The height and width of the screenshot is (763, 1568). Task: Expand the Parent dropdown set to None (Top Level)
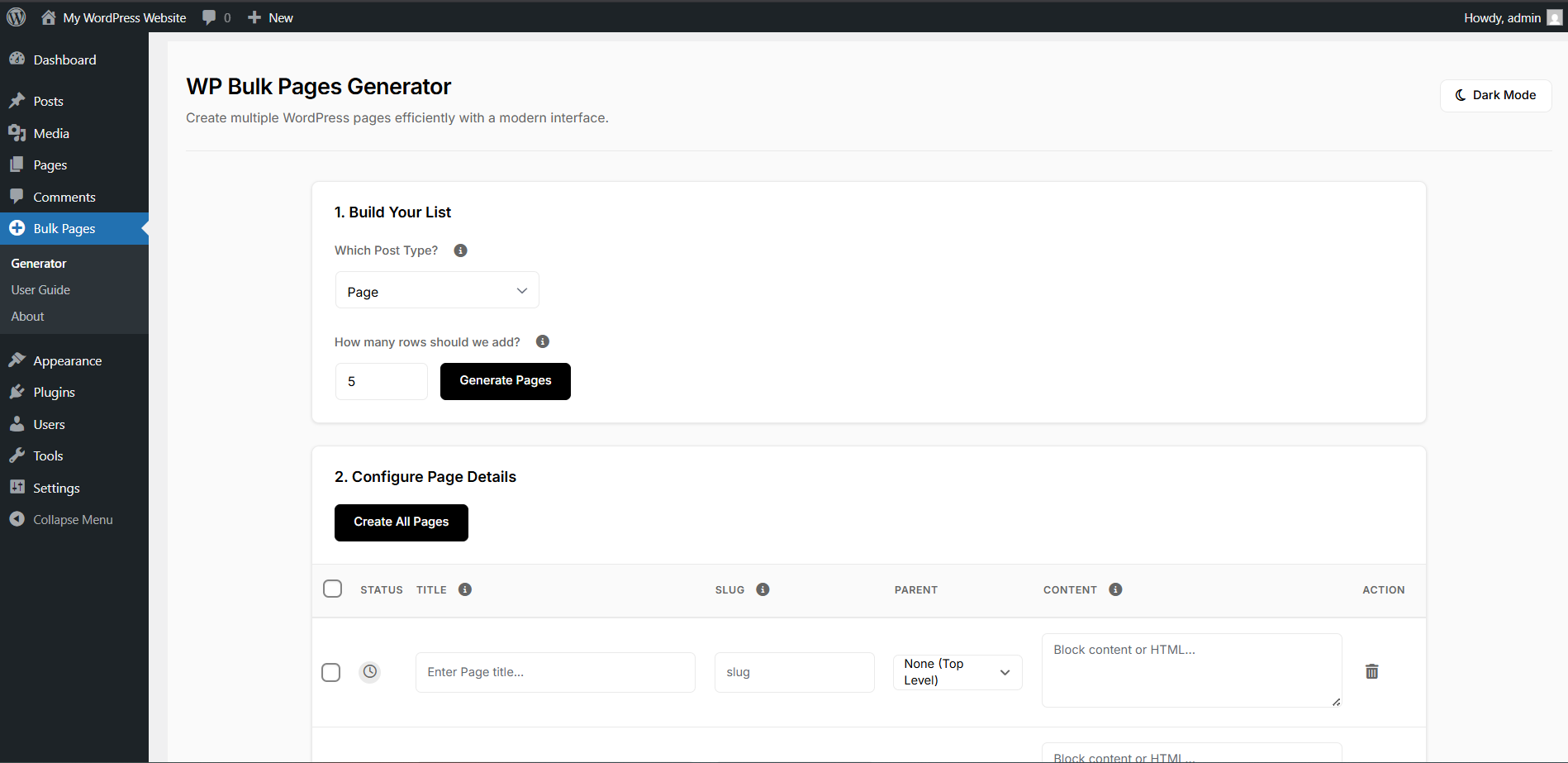click(x=957, y=671)
